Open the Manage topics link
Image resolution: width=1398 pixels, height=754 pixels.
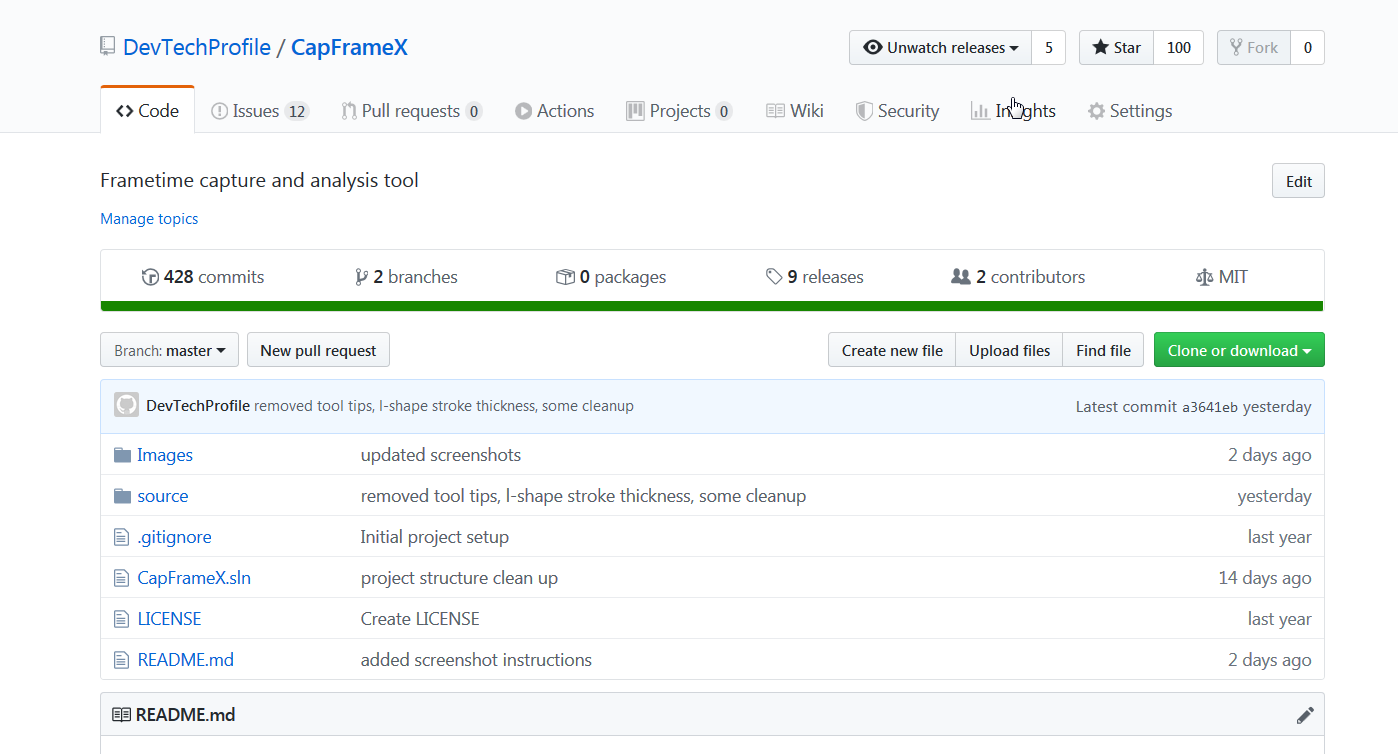click(x=149, y=219)
